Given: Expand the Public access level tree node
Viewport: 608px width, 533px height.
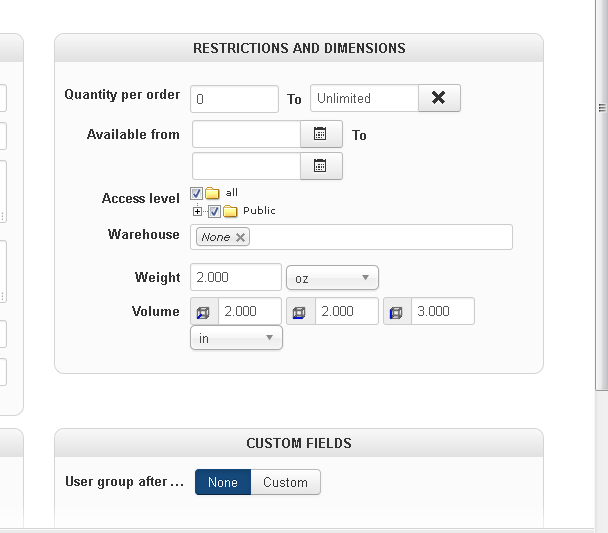Looking at the screenshot, I should tap(198, 211).
